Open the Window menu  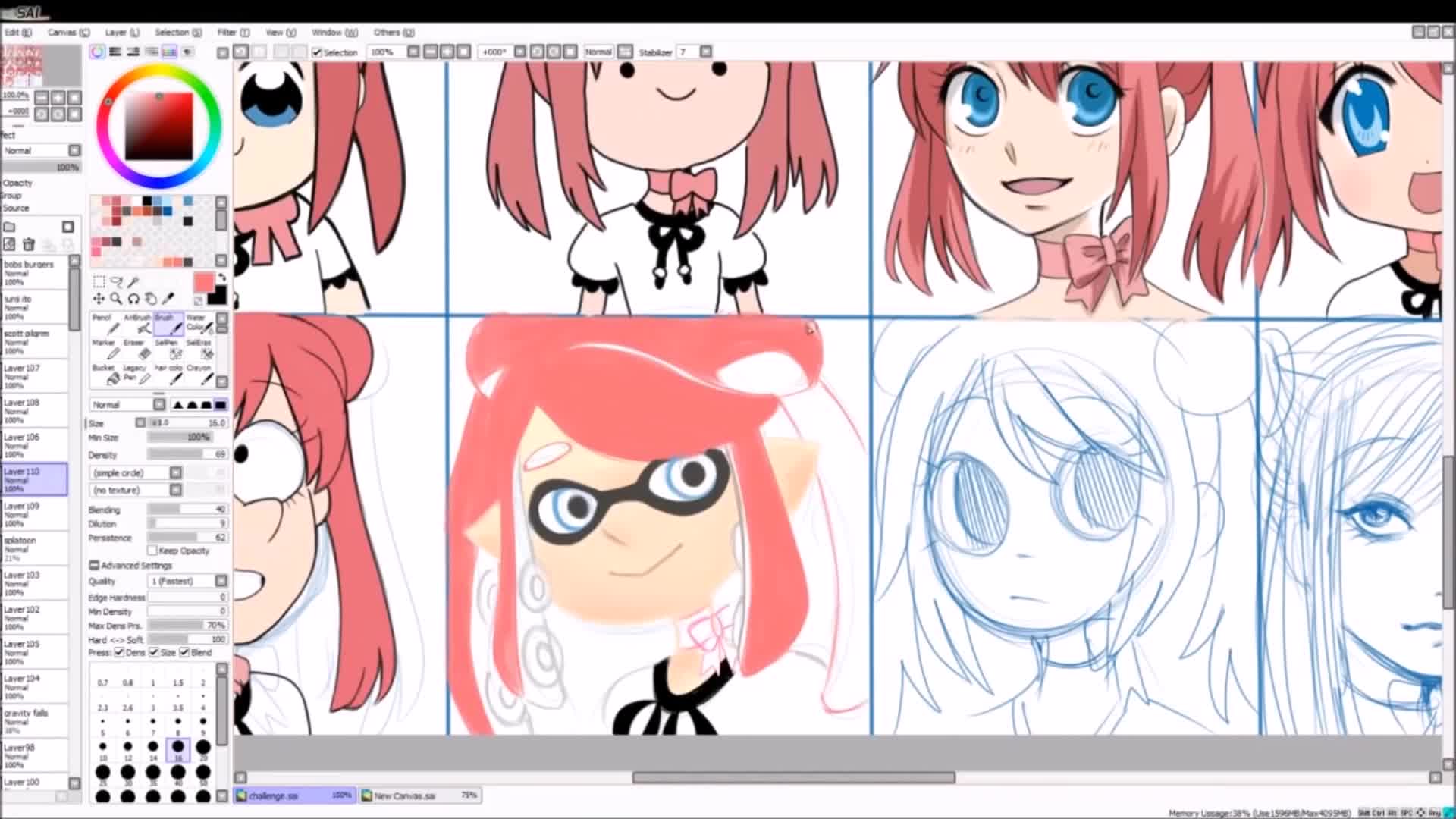[334, 33]
